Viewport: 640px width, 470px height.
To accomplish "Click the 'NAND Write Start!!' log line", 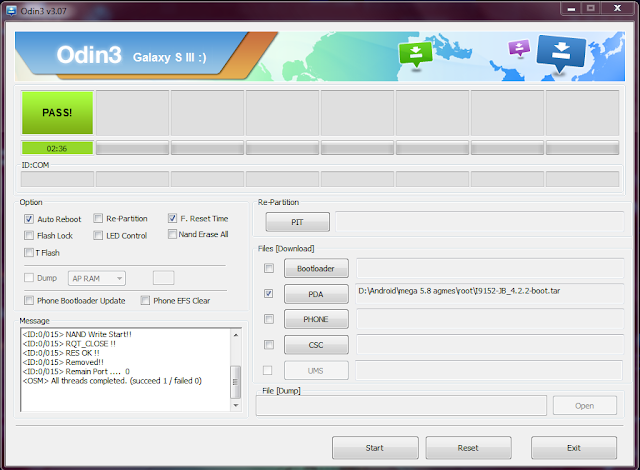I will point(77,334).
